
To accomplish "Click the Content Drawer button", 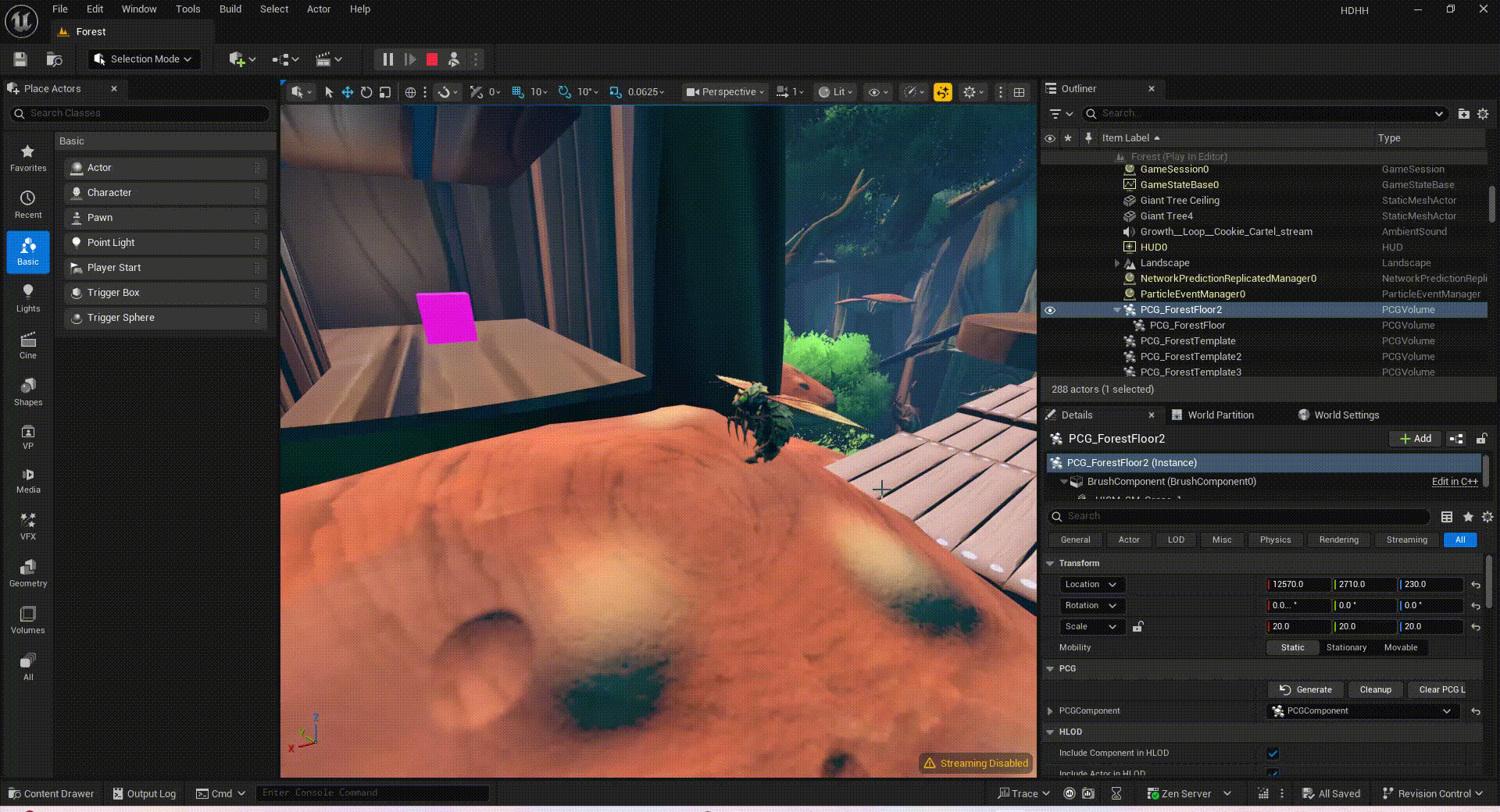I will (52, 793).
